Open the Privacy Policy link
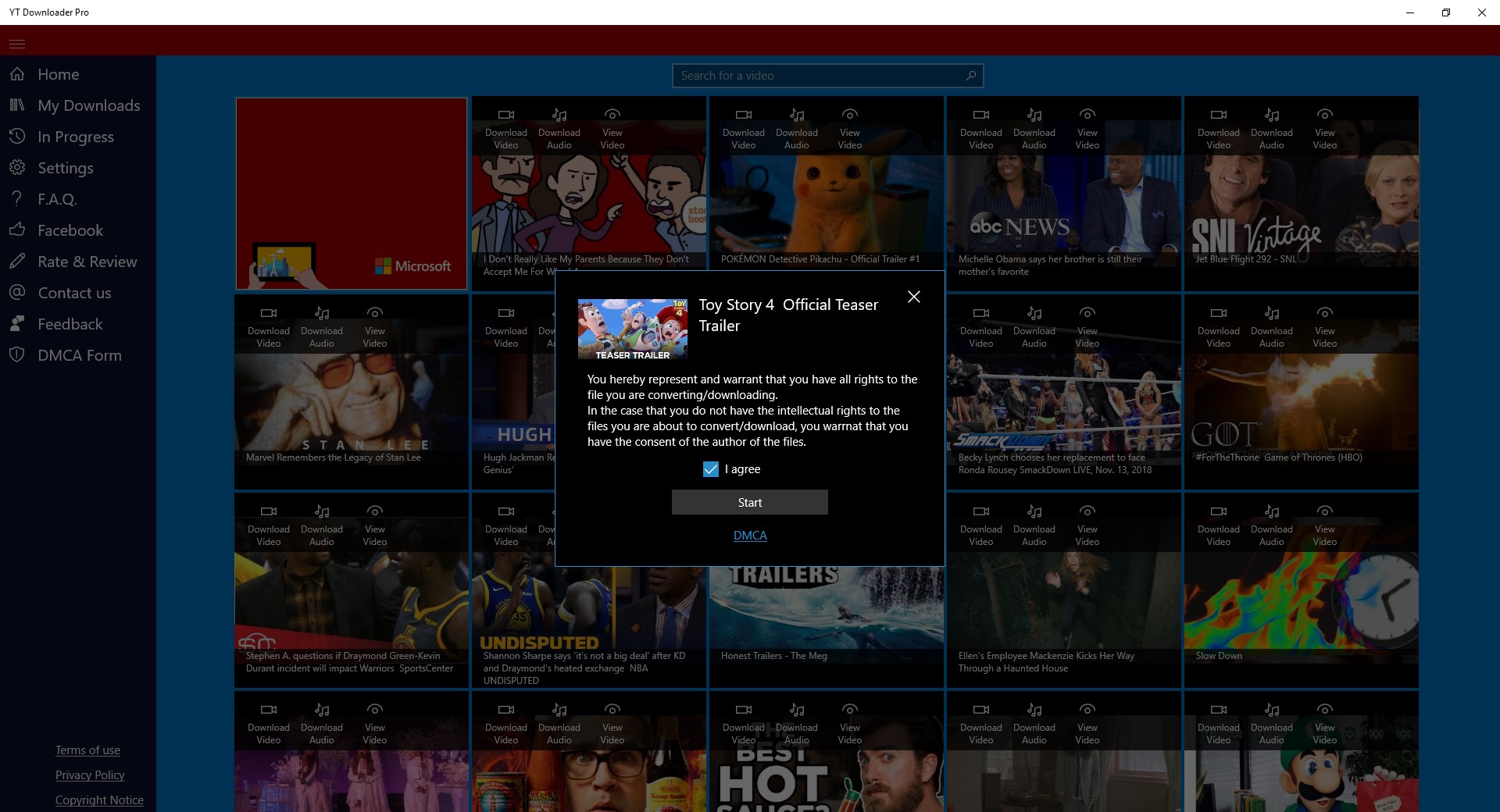Screen dimensions: 1500x812 (90, 775)
